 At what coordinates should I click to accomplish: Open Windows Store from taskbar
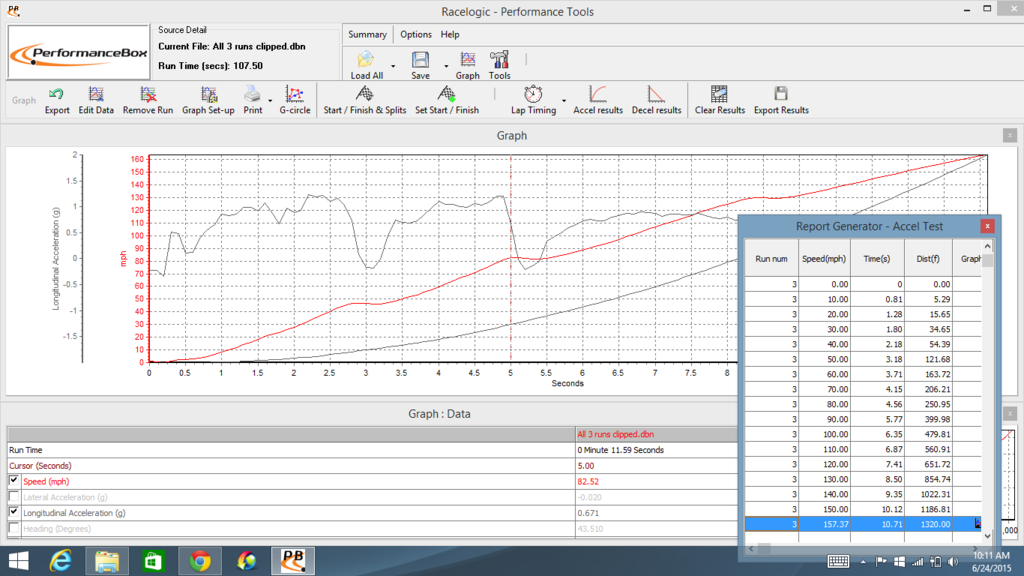pos(153,561)
